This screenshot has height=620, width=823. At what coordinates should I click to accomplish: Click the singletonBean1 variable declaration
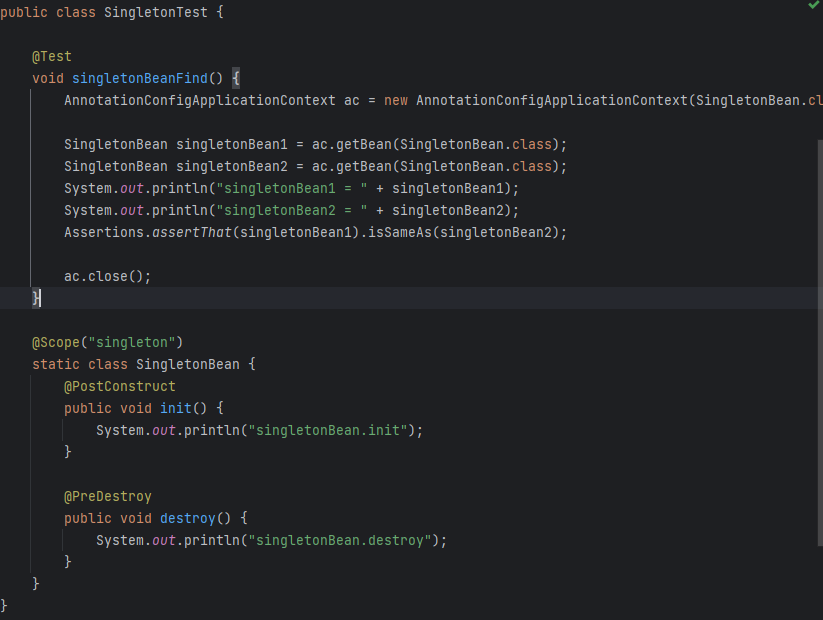point(231,144)
